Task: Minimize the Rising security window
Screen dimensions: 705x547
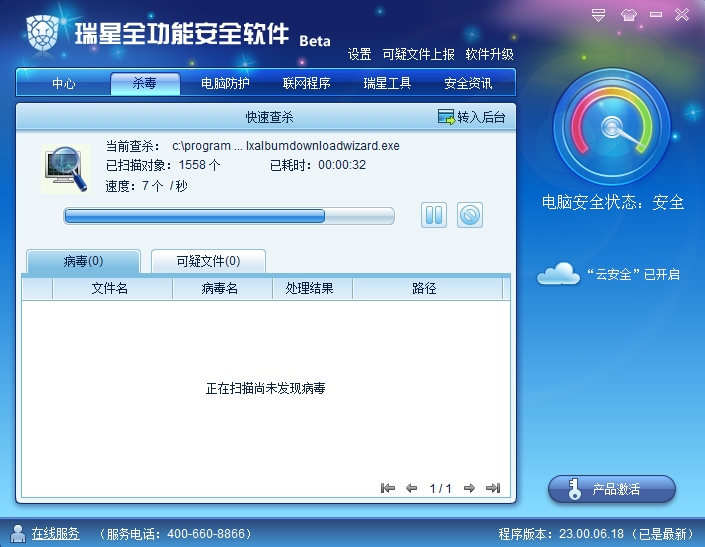Action: coord(656,15)
